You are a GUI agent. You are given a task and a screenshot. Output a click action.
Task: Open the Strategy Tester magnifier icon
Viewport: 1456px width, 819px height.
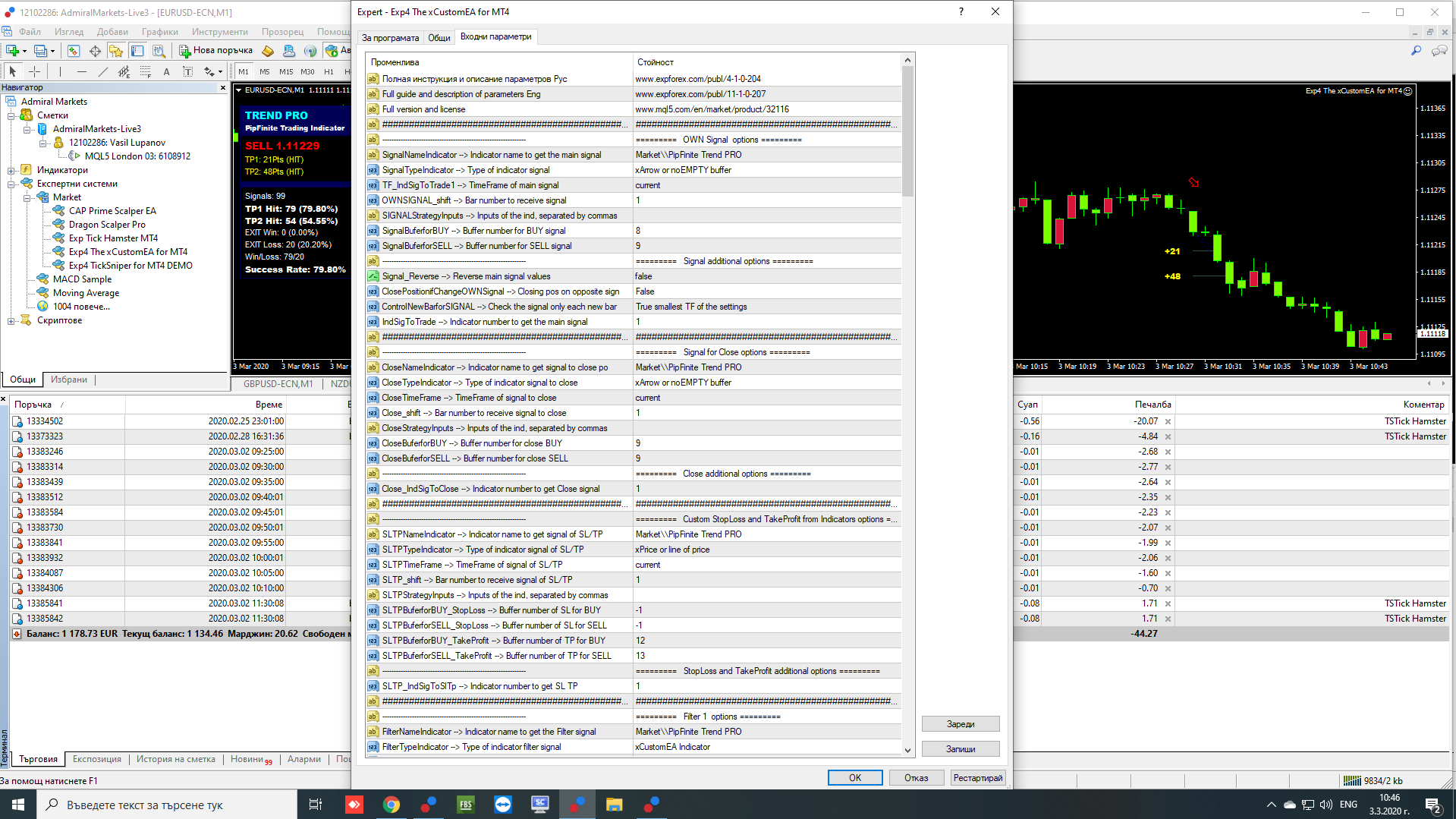click(x=159, y=51)
